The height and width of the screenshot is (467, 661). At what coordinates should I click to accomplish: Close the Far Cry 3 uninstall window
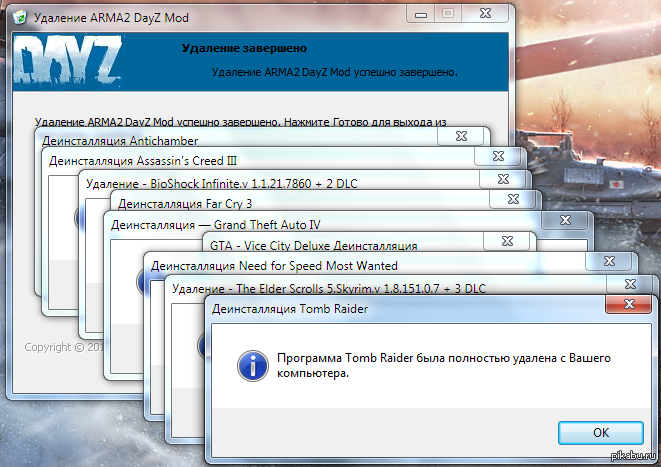513,199
